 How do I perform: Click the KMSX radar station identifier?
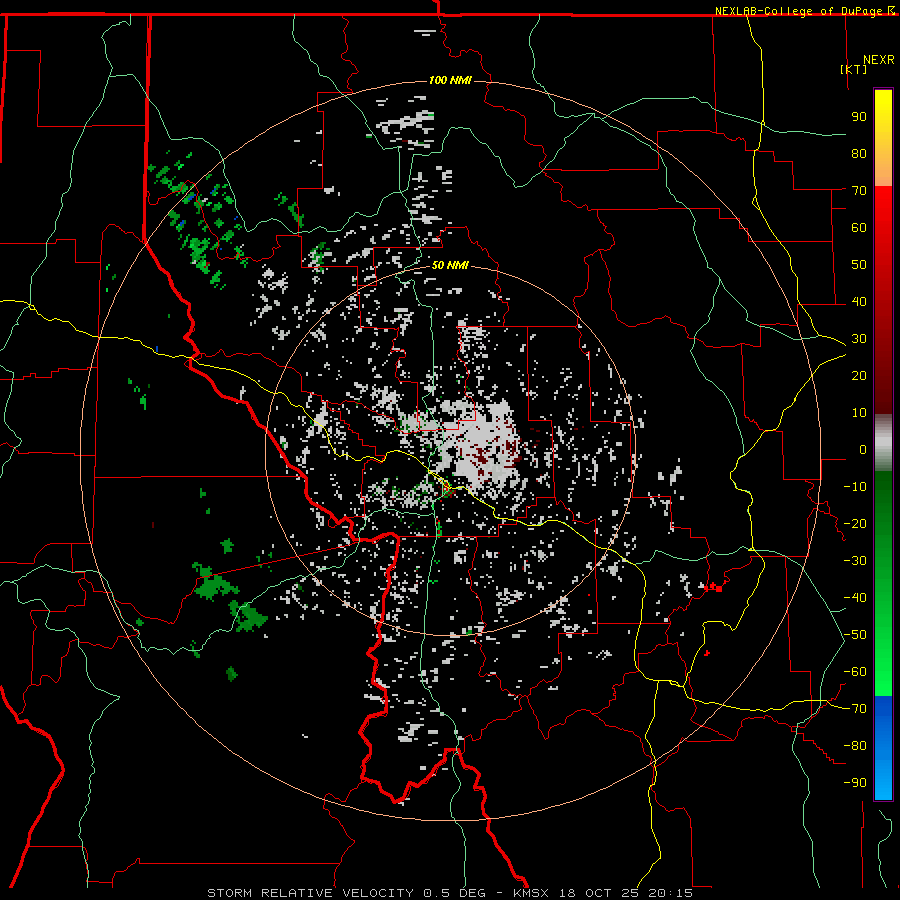(531, 893)
